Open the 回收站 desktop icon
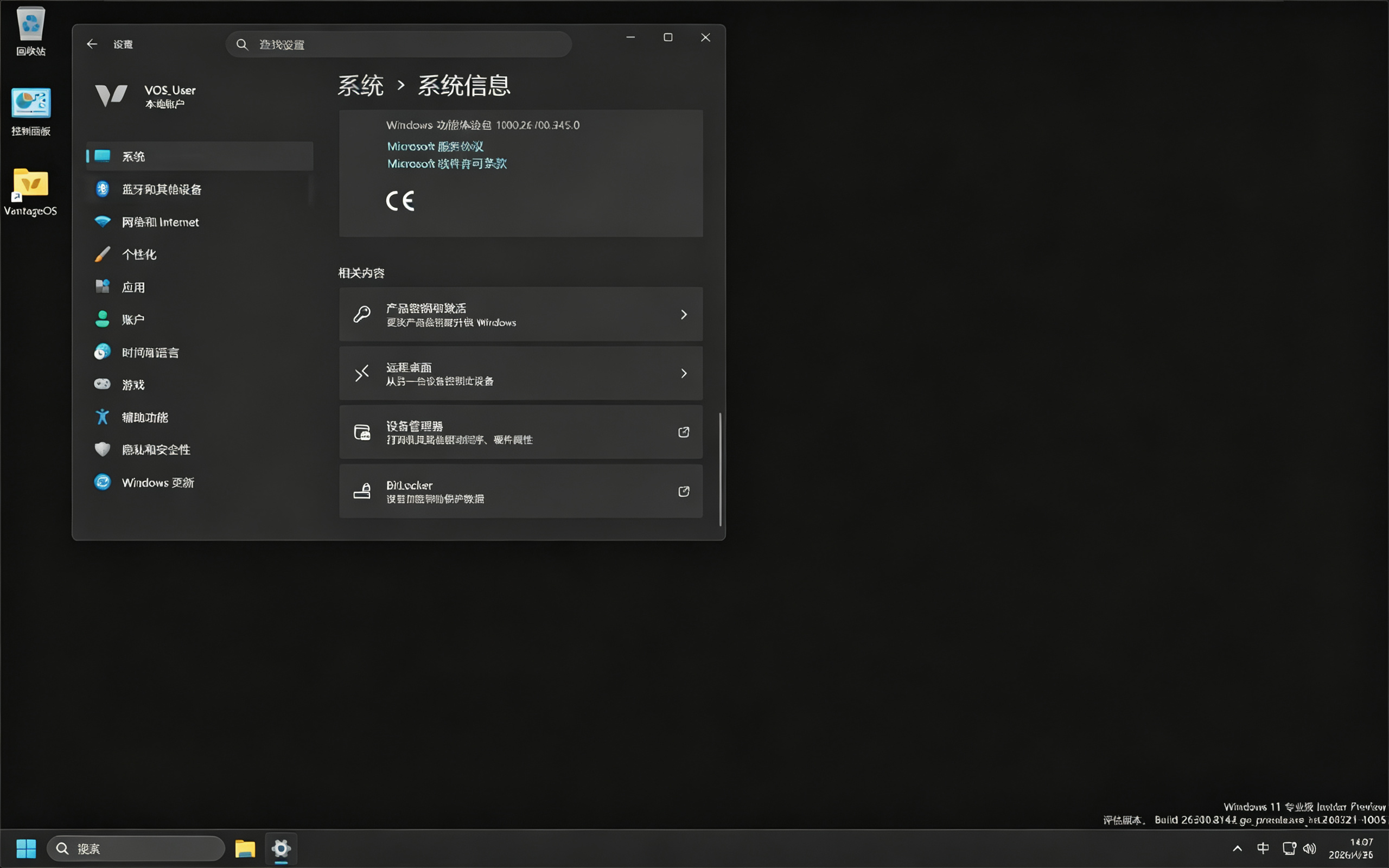Screen dimensions: 1389x868 tap(30, 31)
